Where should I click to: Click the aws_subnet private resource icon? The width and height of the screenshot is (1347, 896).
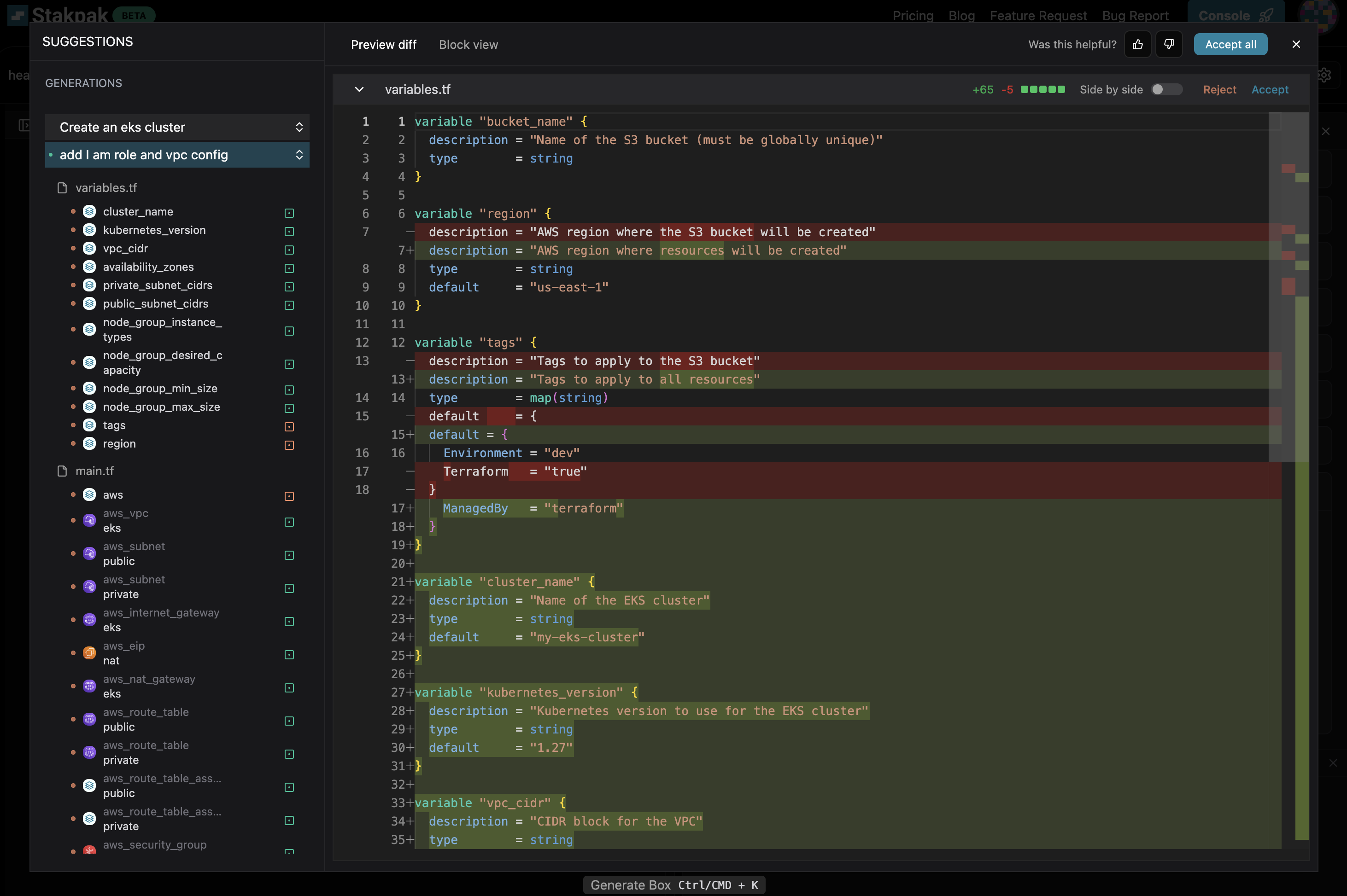pyautogui.click(x=89, y=587)
